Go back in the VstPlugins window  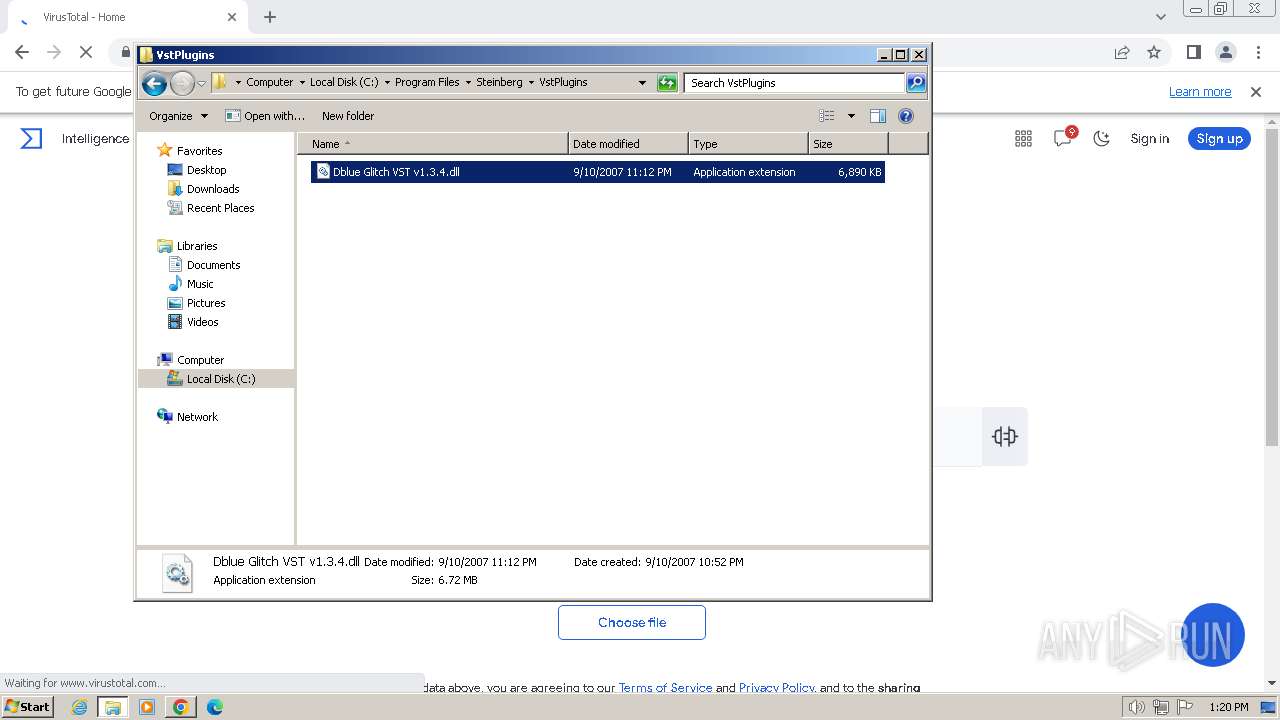(154, 83)
